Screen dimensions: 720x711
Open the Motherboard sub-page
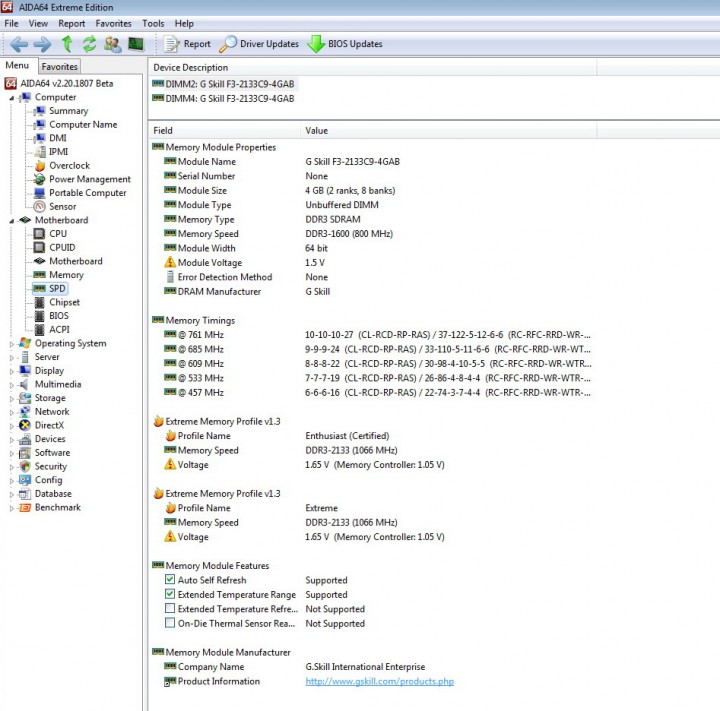point(76,261)
